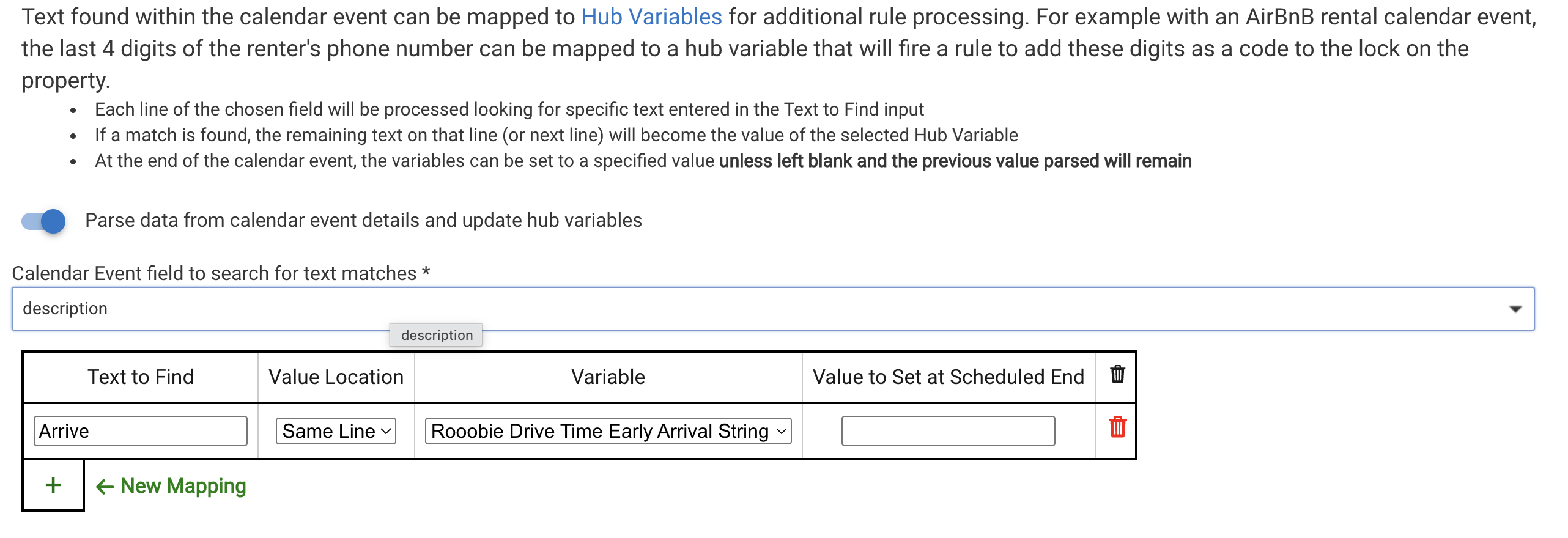Image resolution: width=1568 pixels, height=538 pixels.
Task: Click the New Mapping green label
Action: (183, 486)
